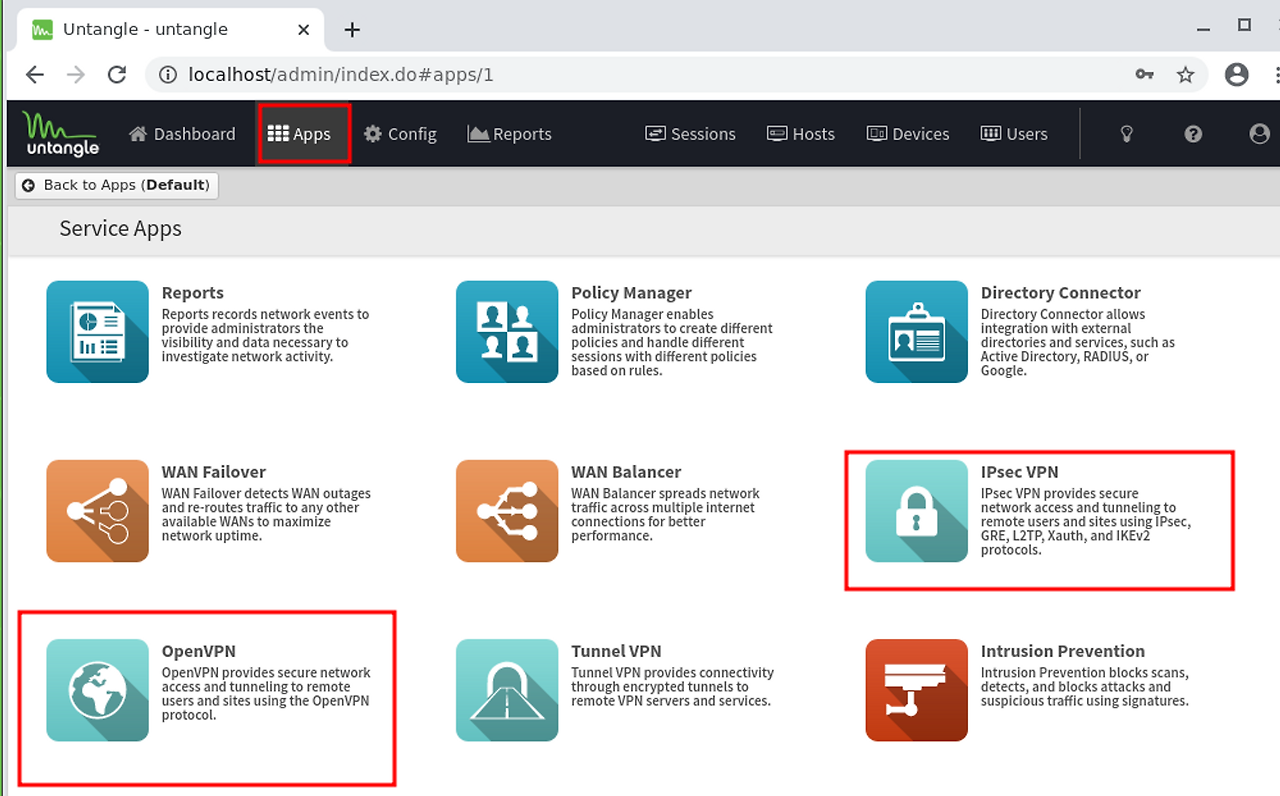Screen dimensions: 1280x796
Task: Reload the page
Action: click(x=117, y=75)
